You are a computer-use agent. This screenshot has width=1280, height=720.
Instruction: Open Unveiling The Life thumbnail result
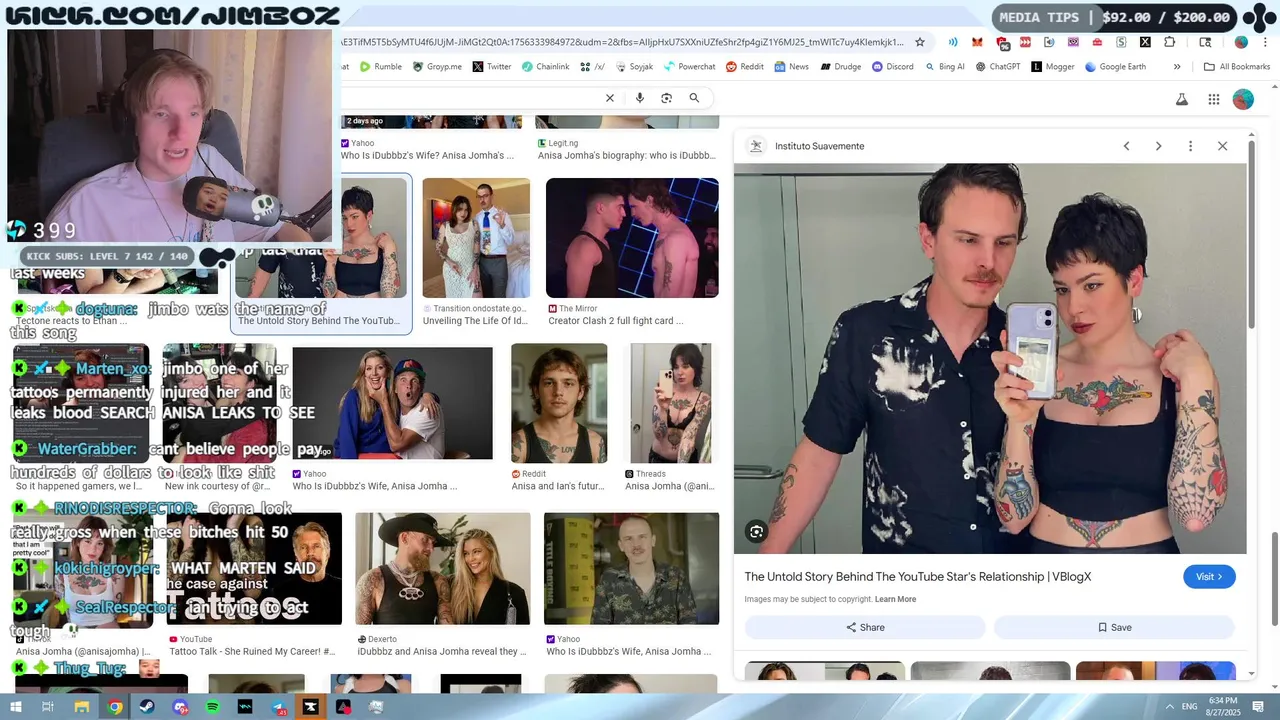tap(476, 238)
